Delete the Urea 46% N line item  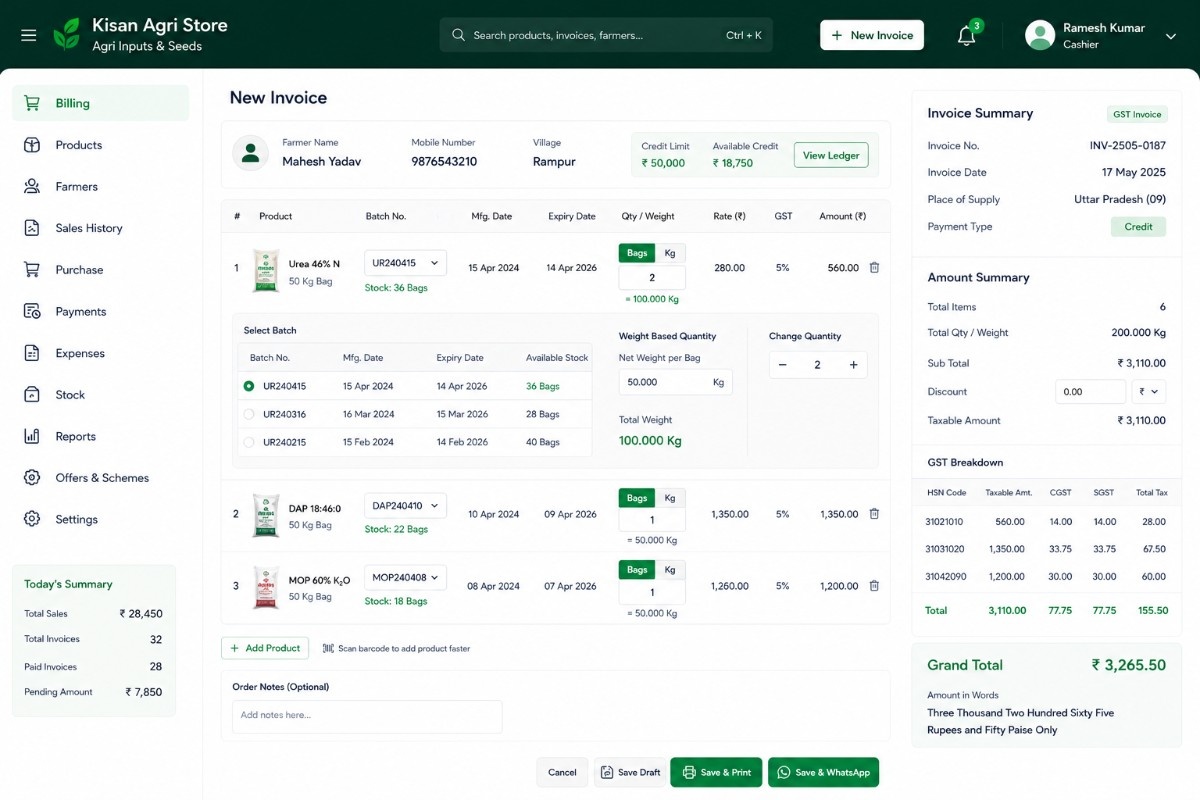[874, 268]
